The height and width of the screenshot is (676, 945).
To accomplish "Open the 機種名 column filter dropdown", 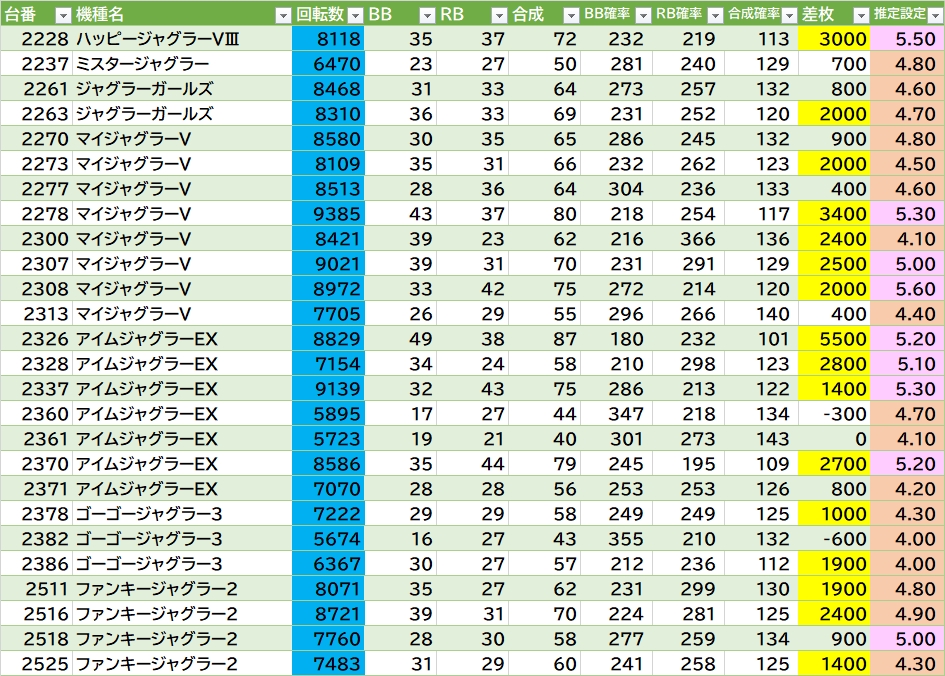I will 283,15.
